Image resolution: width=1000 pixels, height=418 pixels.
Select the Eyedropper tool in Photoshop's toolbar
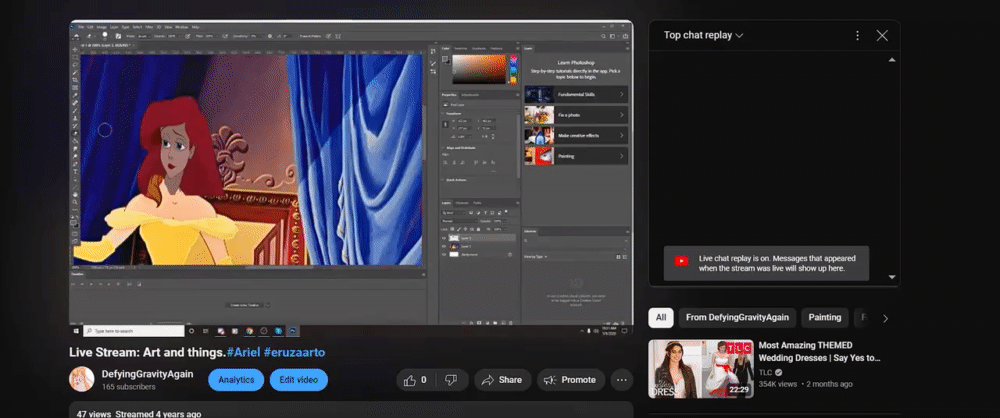click(75, 95)
